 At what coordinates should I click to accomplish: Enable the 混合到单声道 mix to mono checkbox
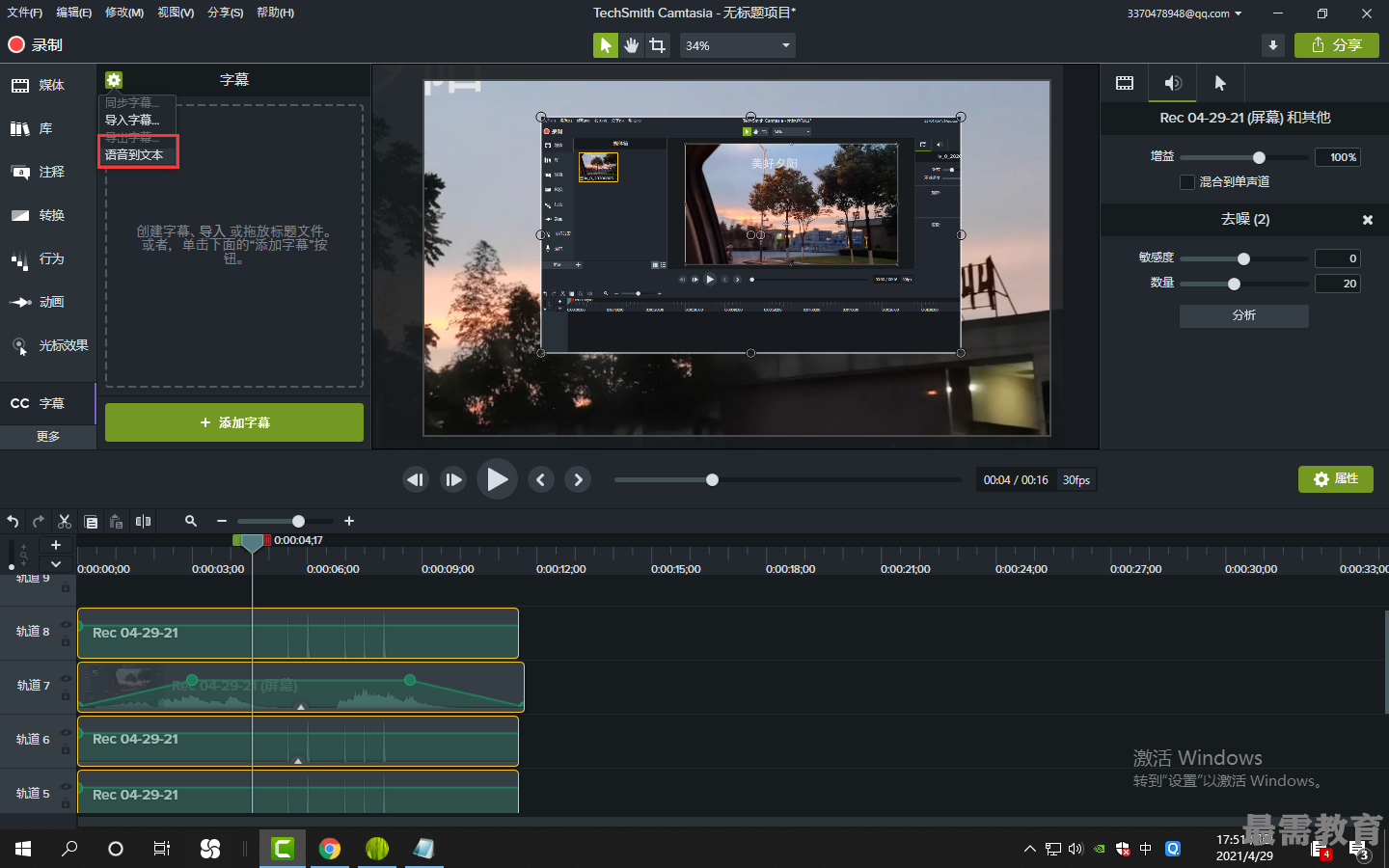(x=1187, y=182)
